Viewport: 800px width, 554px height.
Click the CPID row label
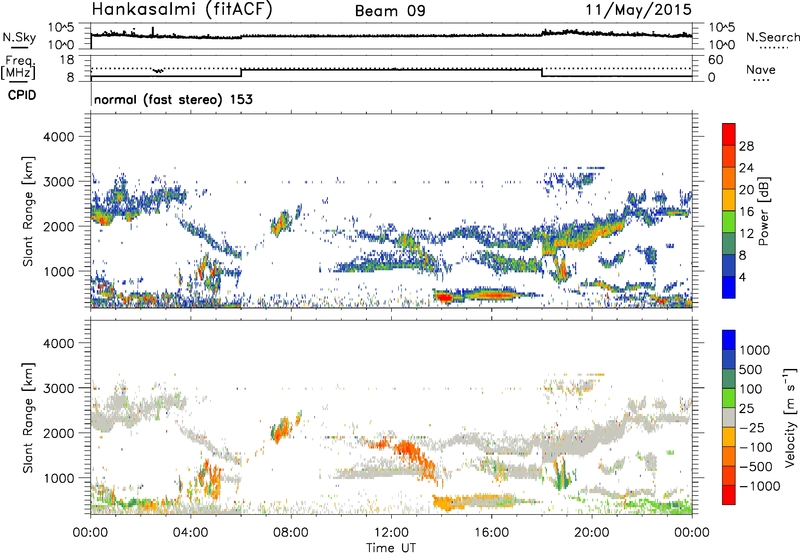pos(22,95)
